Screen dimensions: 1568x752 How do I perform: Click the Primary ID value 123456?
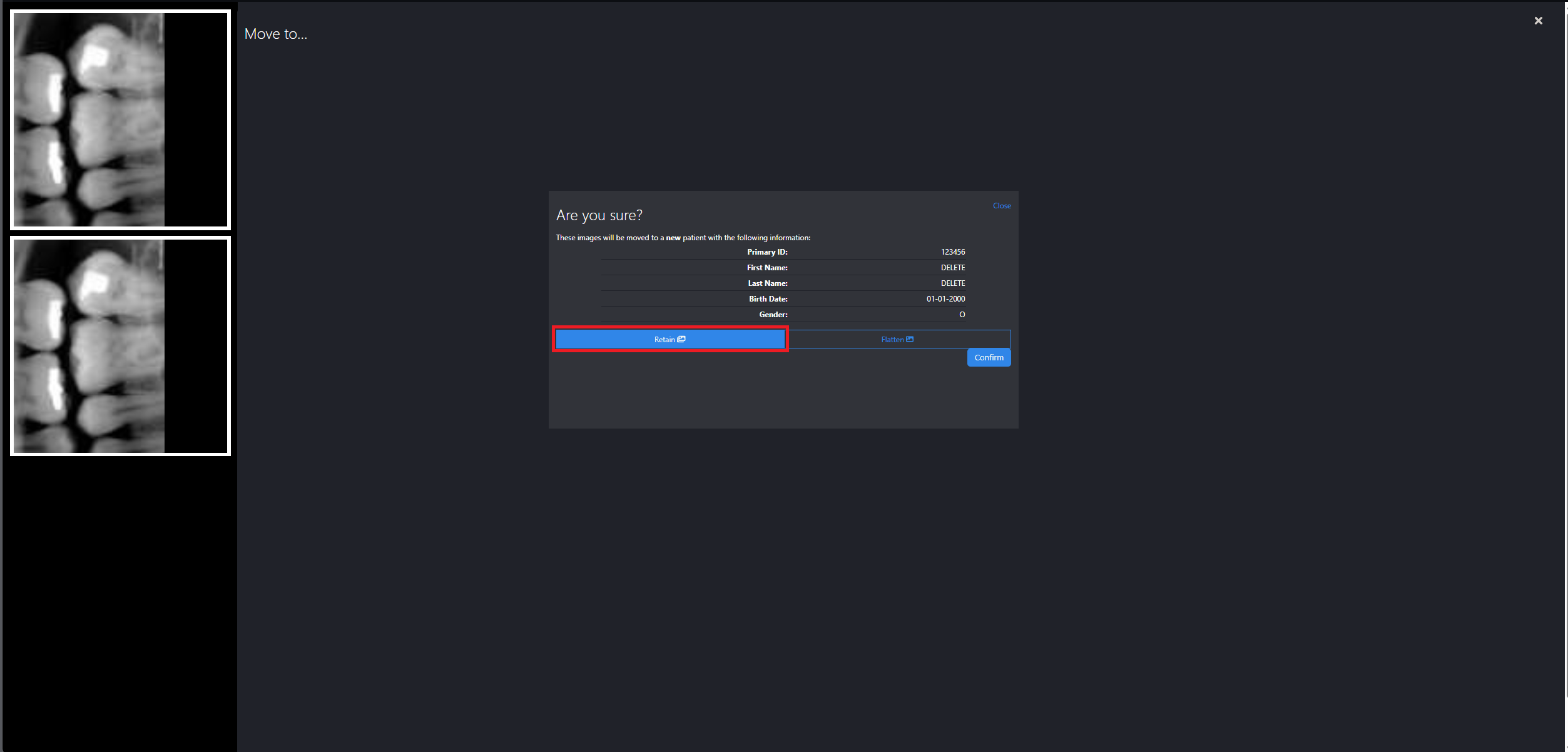coord(952,252)
